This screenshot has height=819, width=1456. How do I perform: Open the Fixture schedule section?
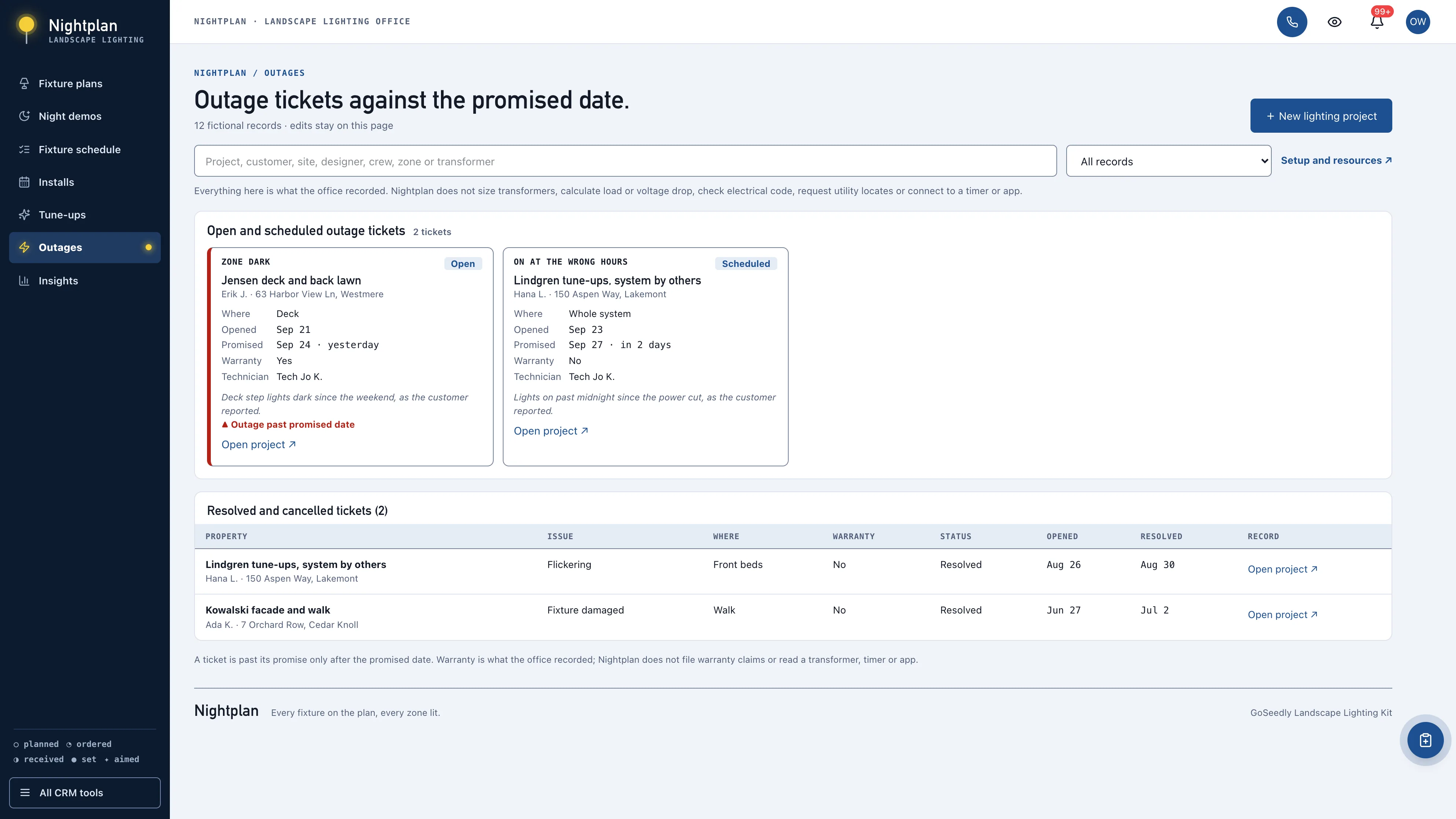pyautogui.click(x=85, y=150)
